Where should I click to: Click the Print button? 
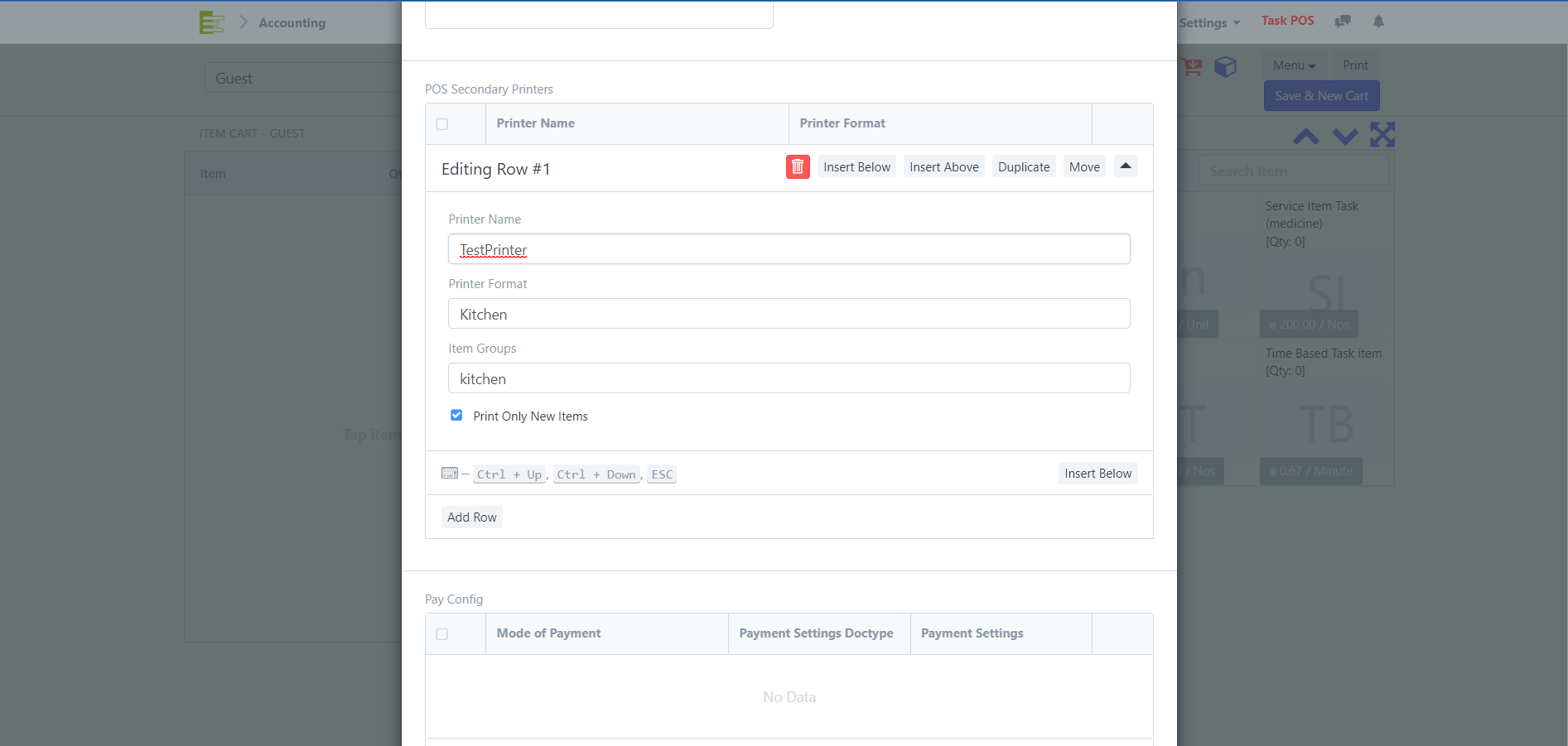pyautogui.click(x=1355, y=65)
